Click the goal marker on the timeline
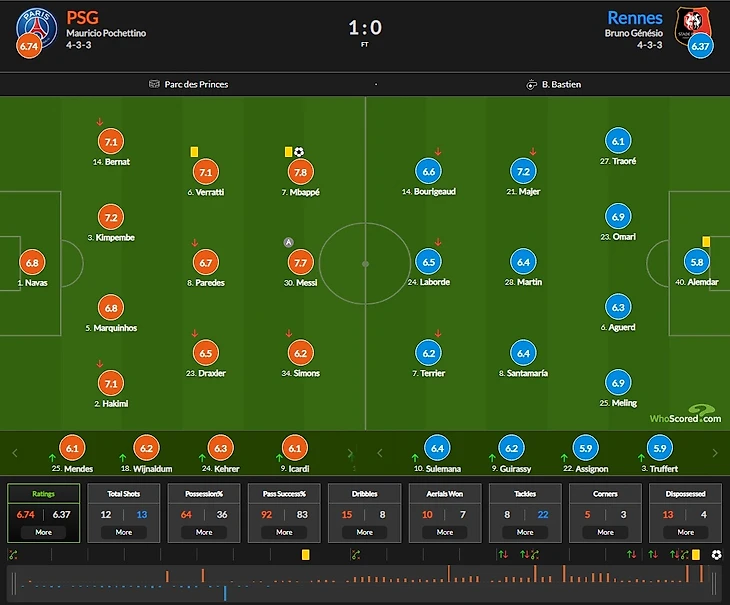Screen dimensions: 730x605 pyautogui.click(x=716, y=555)
